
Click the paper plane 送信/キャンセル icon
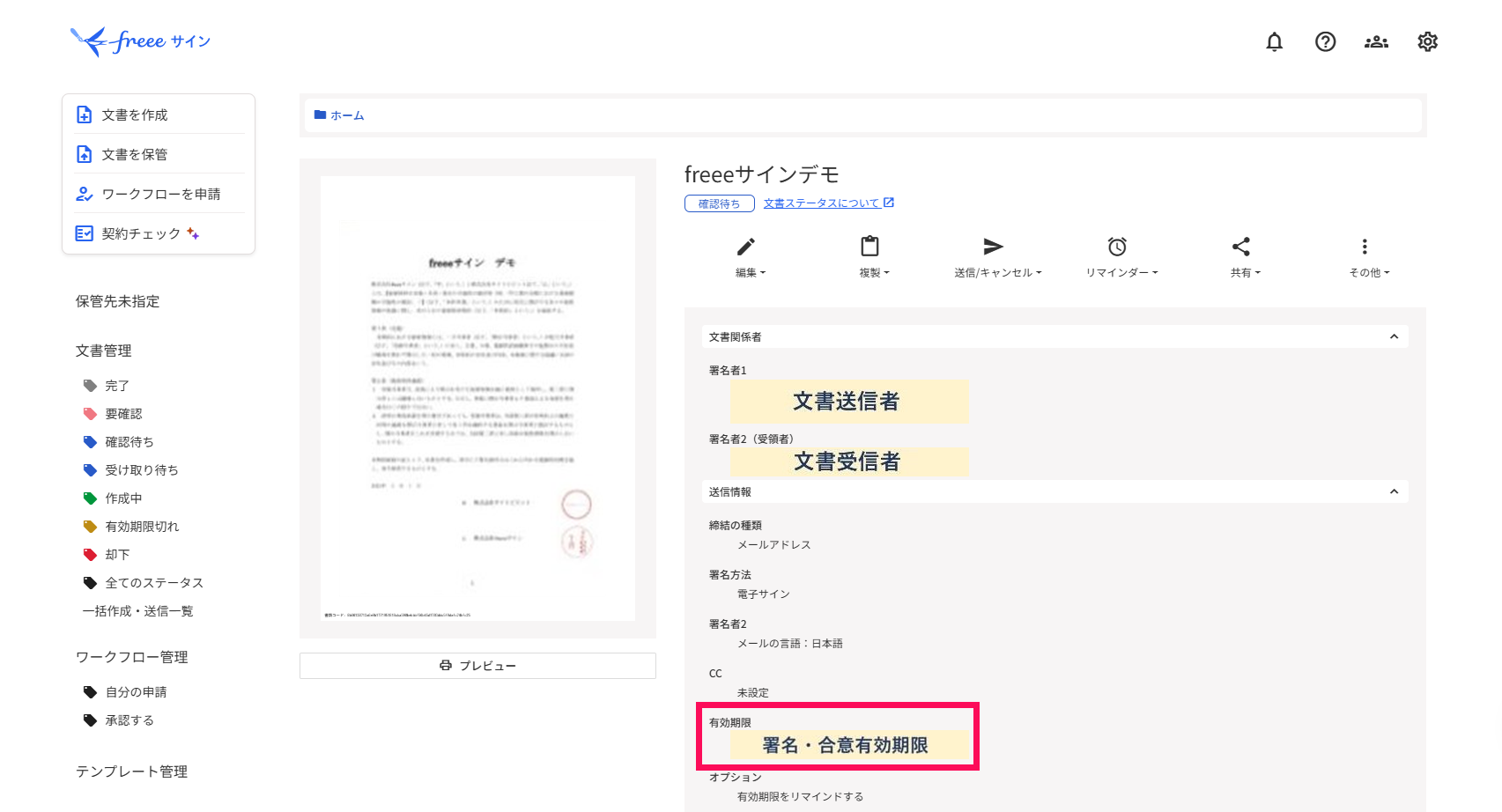[x=994, y=247]
